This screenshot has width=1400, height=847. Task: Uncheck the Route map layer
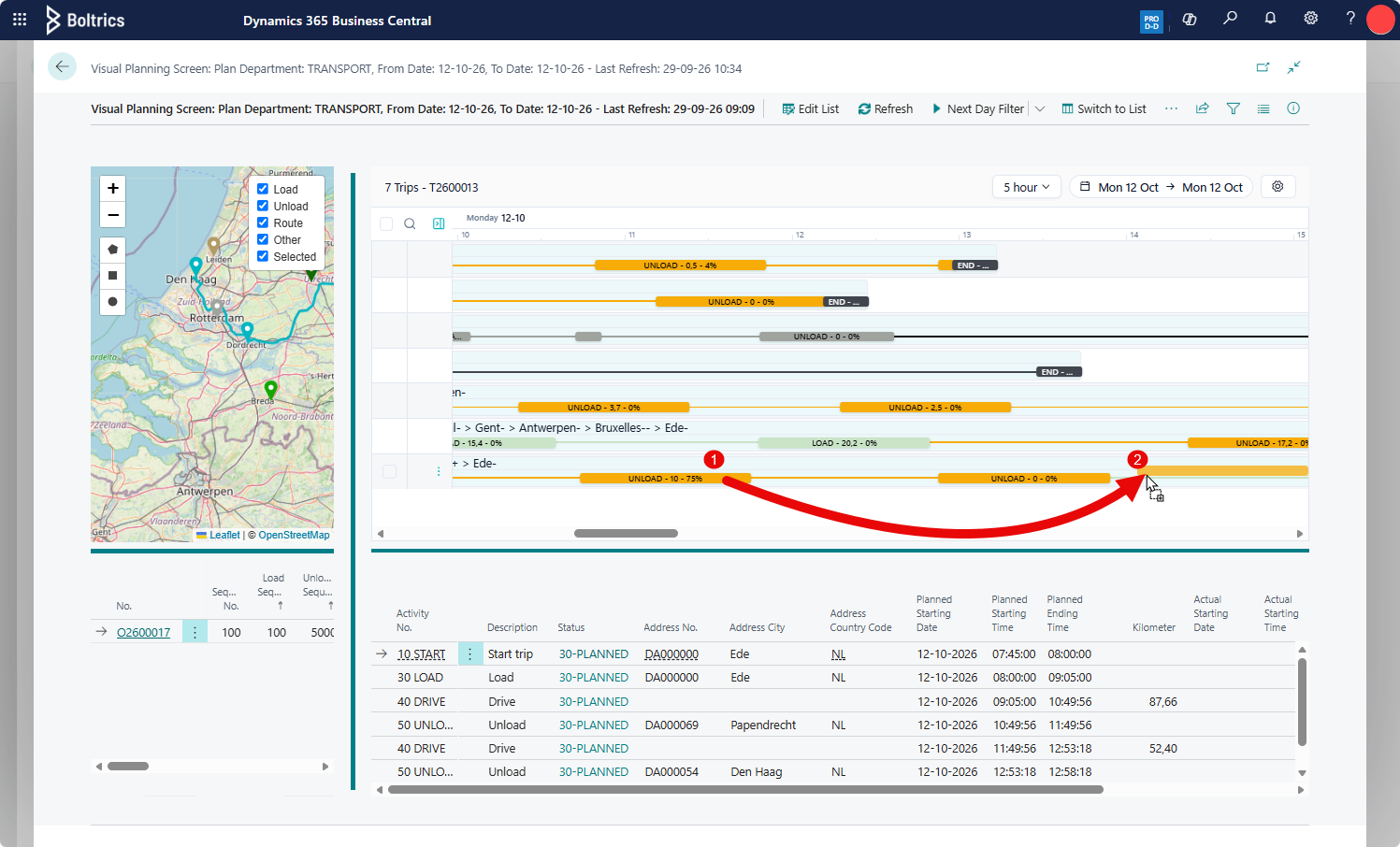(x=263, y=223)
